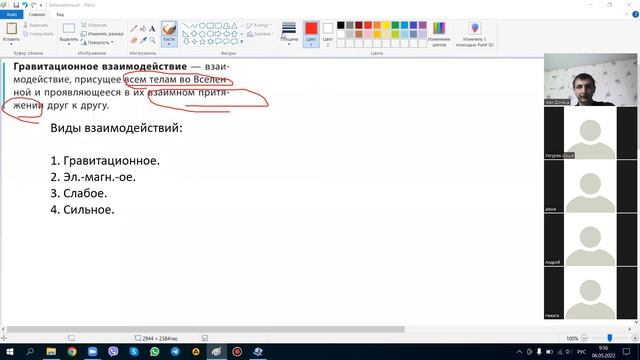Image resolution: width=640 pixels, height=360 pixels.
Task: Click the Copy command in clipboard group
Action: (x=38, y=34)
